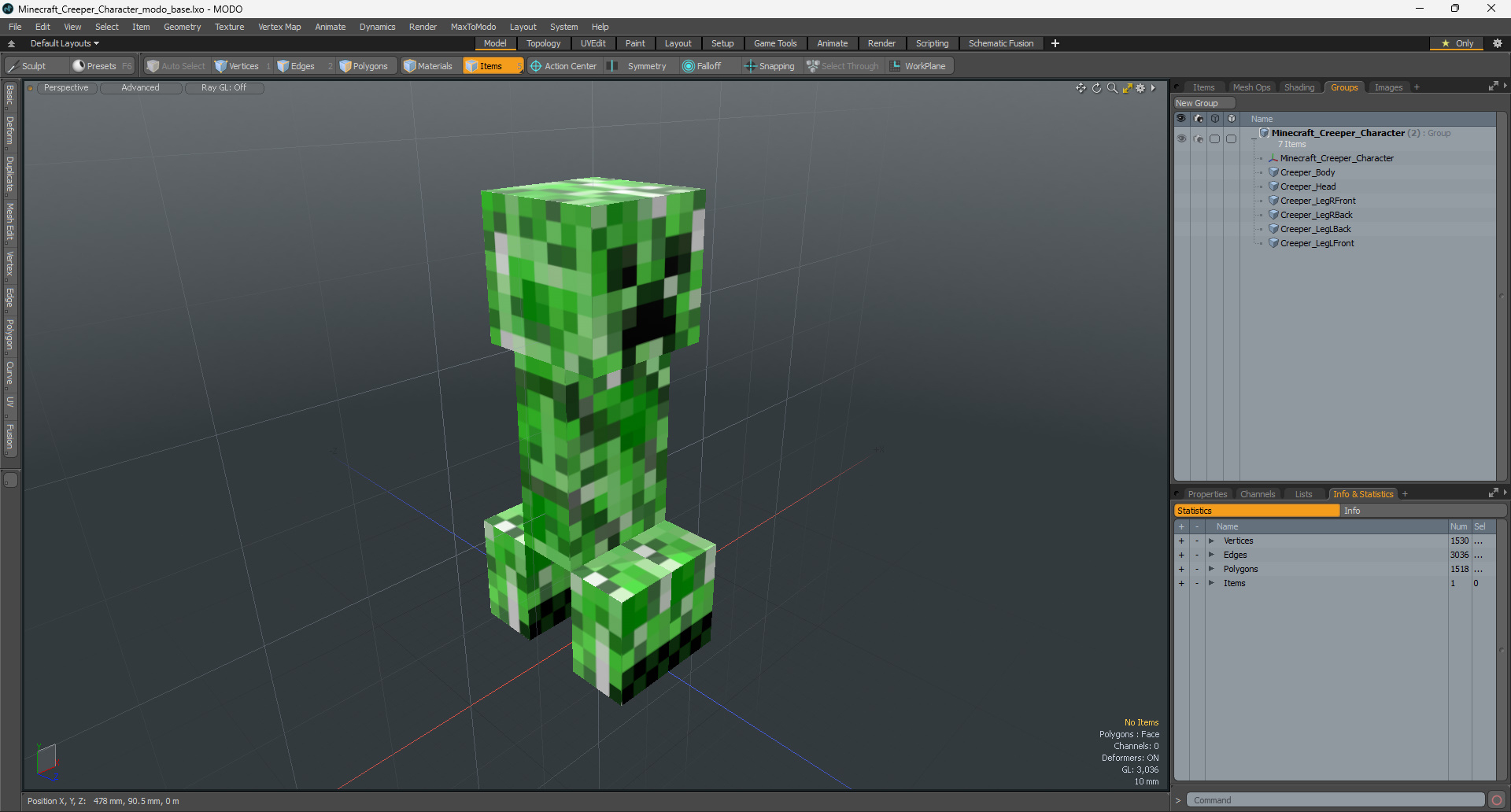Remove Polygons from selection with minus
This screenshot has height=812, width=1511.
click(1197, 569)
